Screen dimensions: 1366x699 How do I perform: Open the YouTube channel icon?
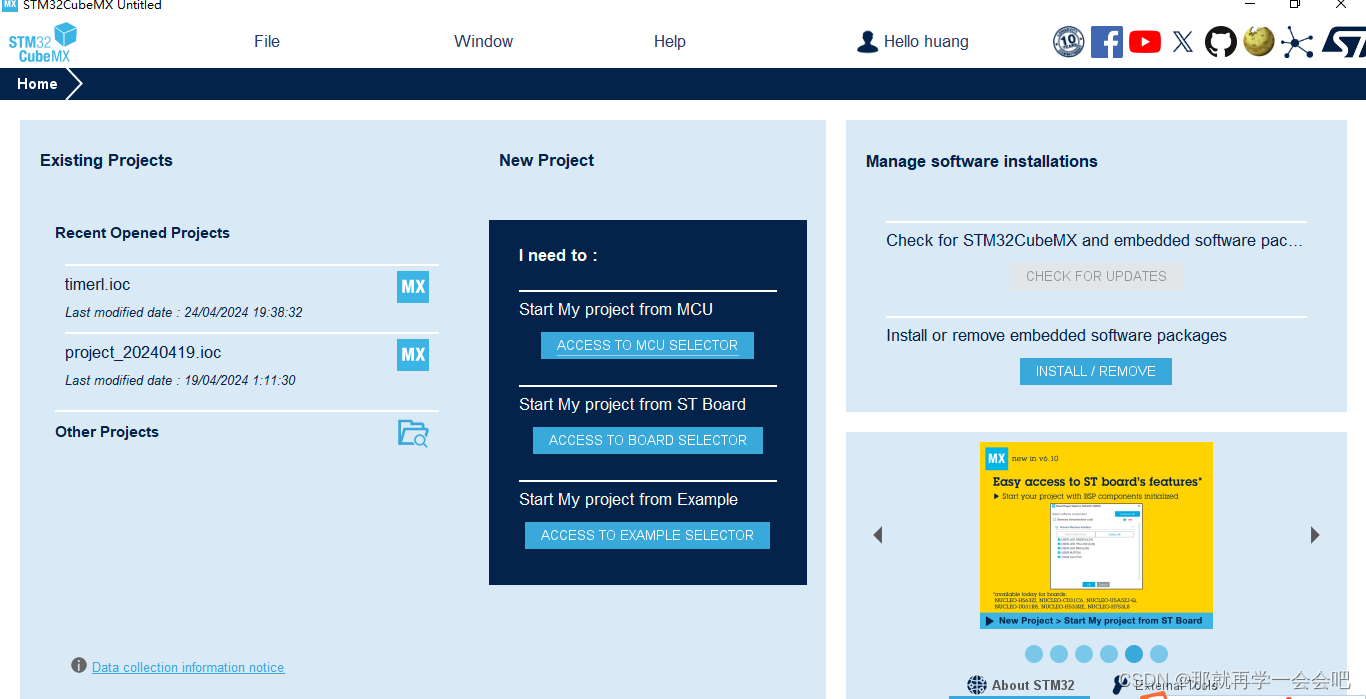click(1145, 42)
